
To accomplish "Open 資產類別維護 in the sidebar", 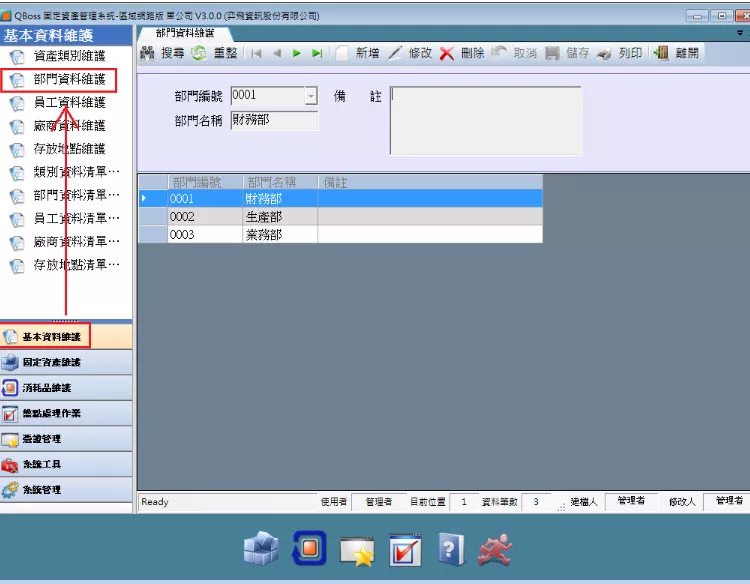I will pyautogui.click(x=69, y=56).
